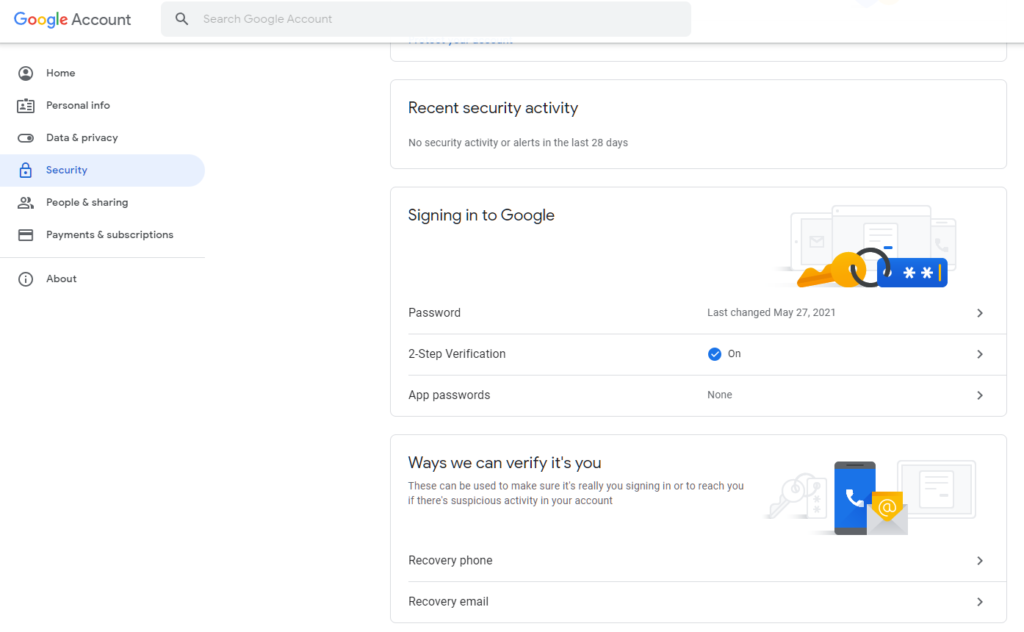Viewport: 1024px width, 632px height.
Task: Open Data & privacy via its sidebar icon
Action: (x=26, y=137)
